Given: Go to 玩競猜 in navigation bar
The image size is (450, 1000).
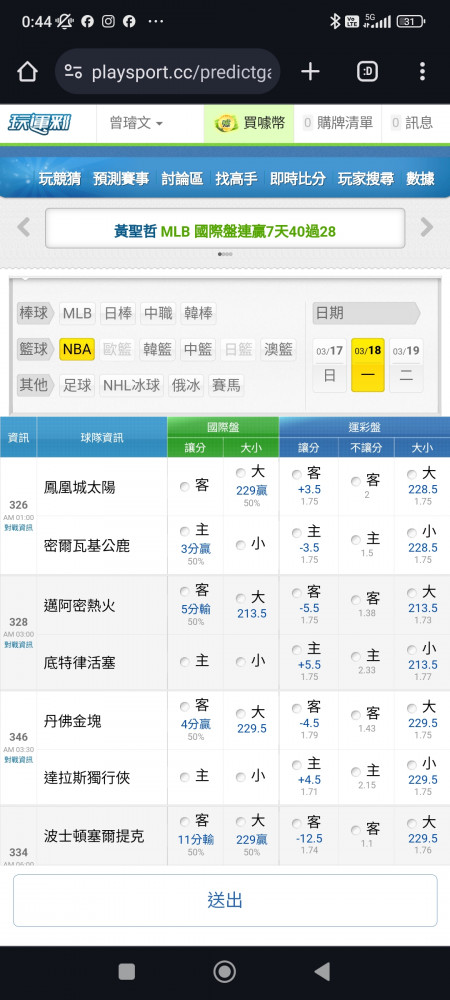Looking at the screenshot, I should point(59,179).
